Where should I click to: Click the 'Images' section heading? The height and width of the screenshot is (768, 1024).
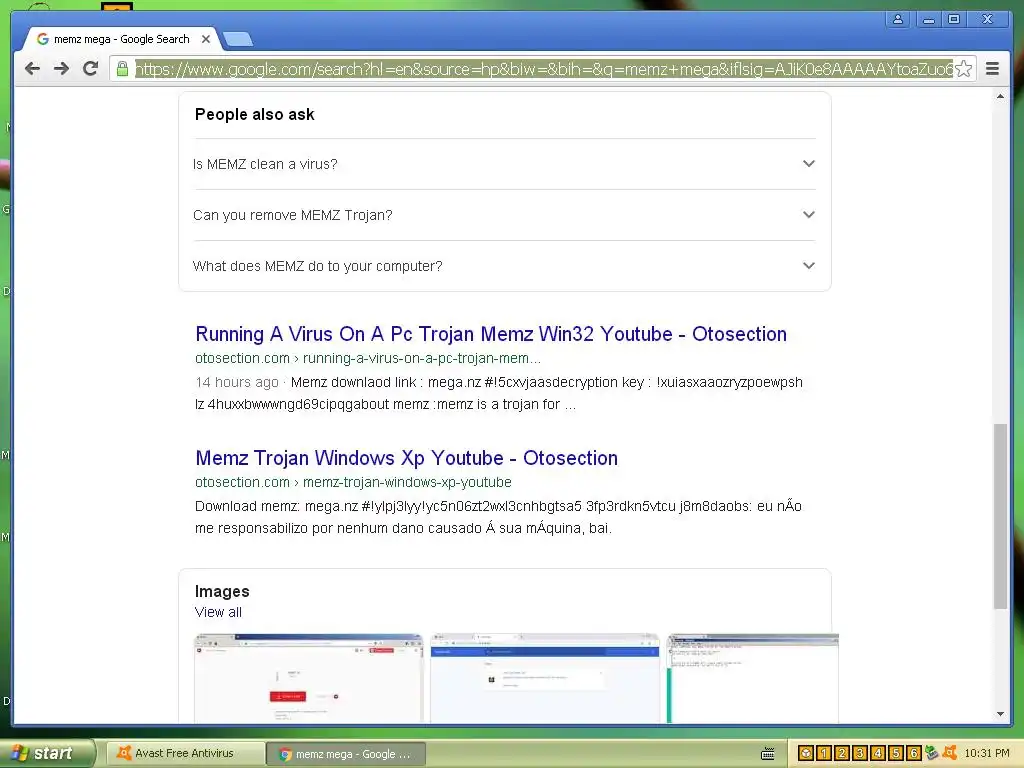click(x=222, y=591)
